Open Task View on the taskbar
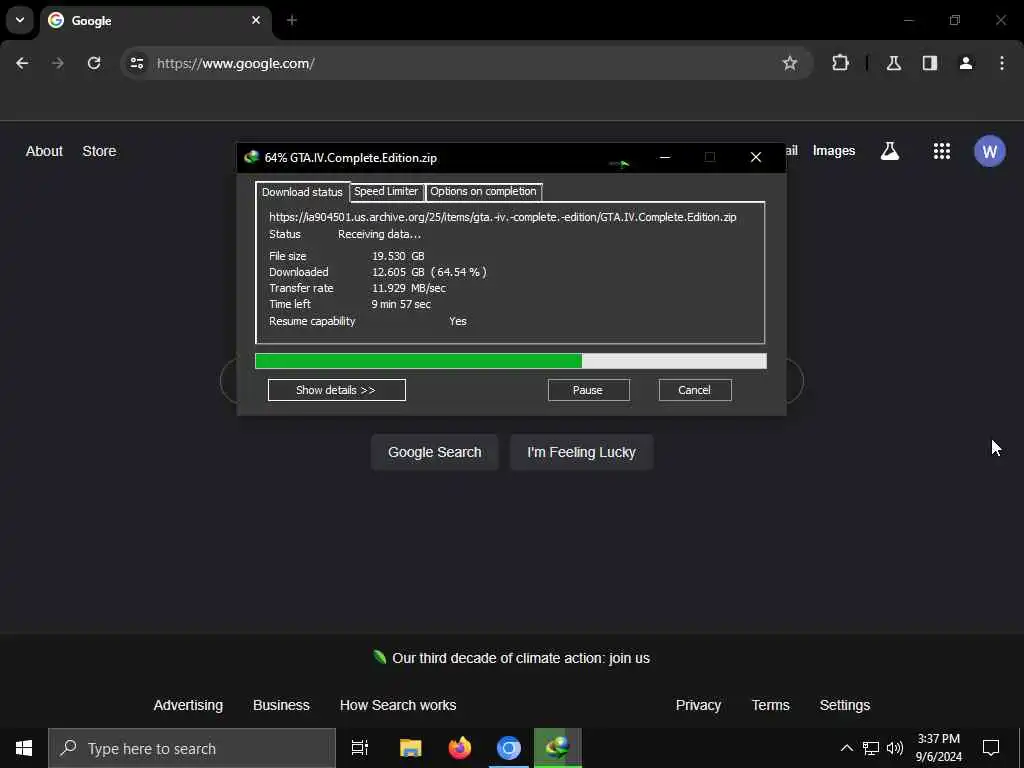The width and height of the screenshot is (1024, 768). [359, 748]
